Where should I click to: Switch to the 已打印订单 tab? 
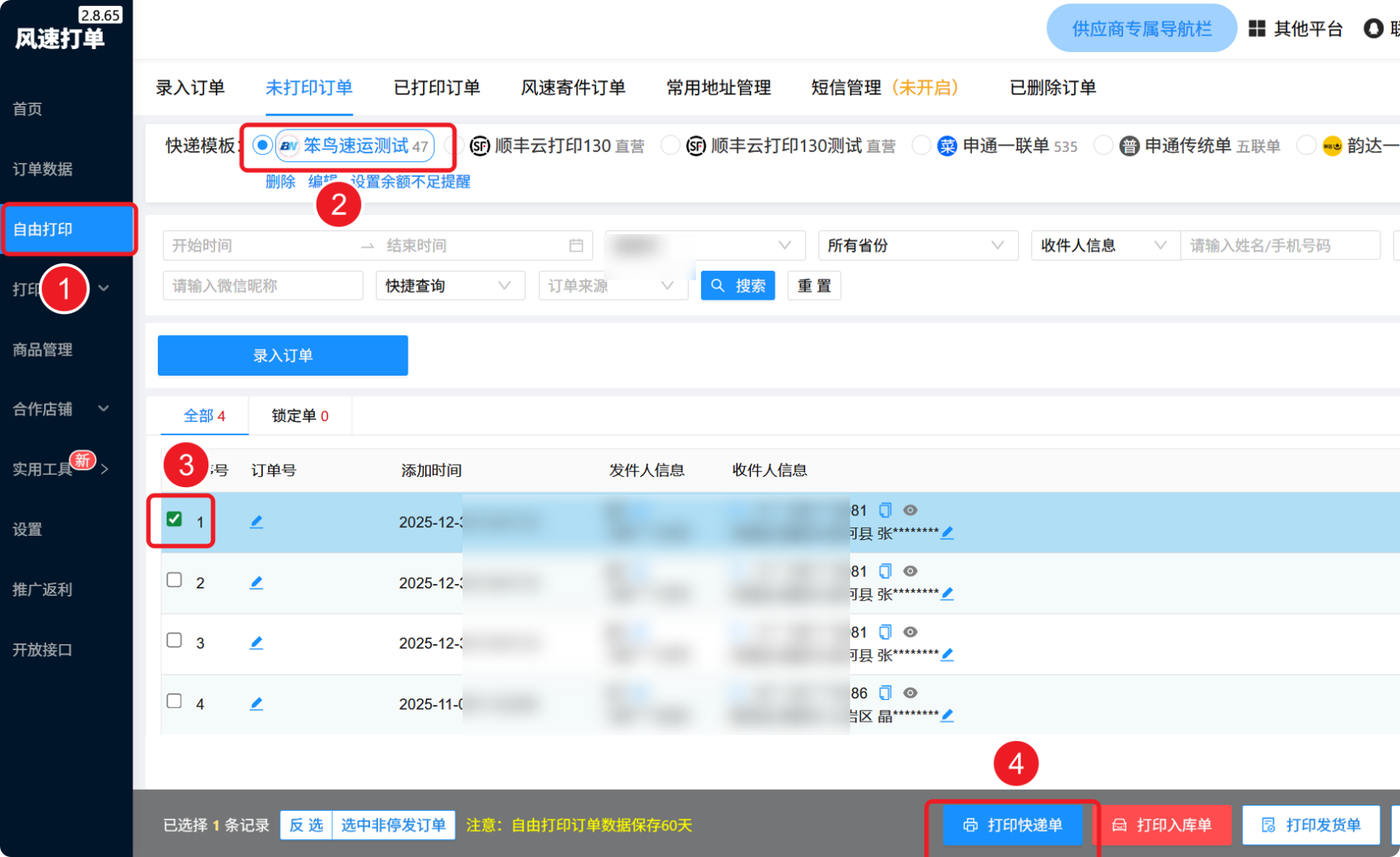[437, 88]
